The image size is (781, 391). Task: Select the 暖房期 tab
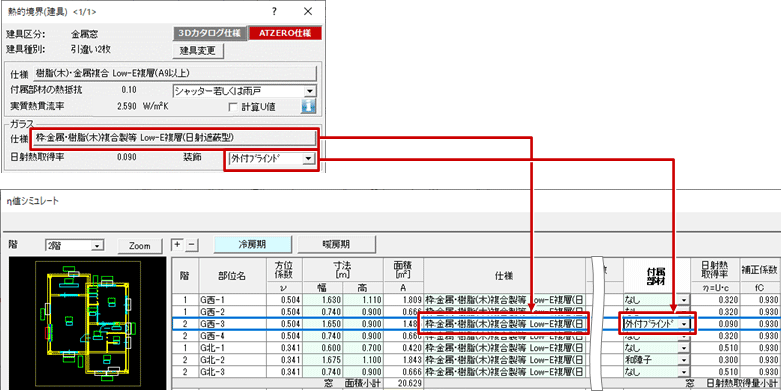[x=336, y=245]
